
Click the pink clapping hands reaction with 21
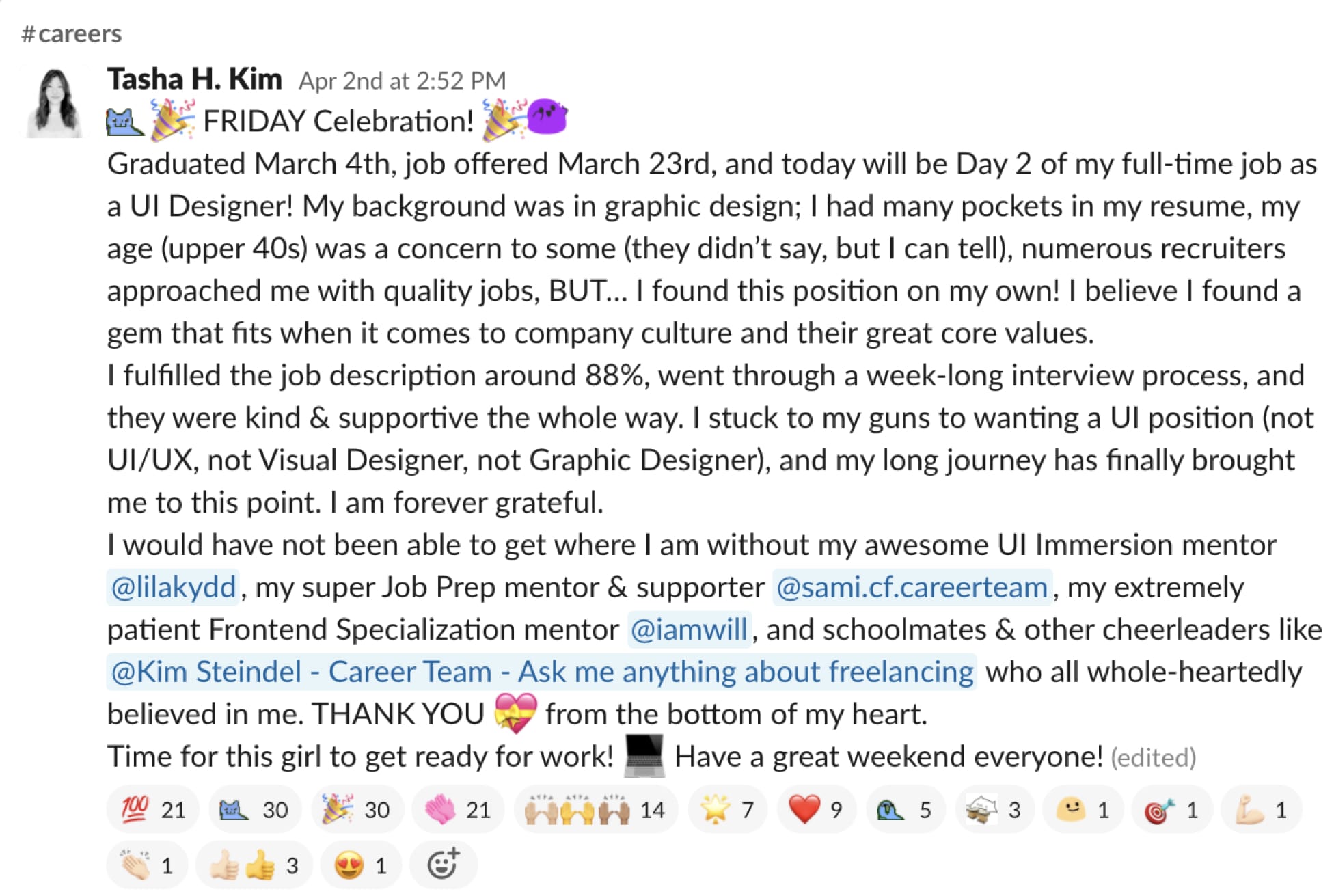pos(457,810)
